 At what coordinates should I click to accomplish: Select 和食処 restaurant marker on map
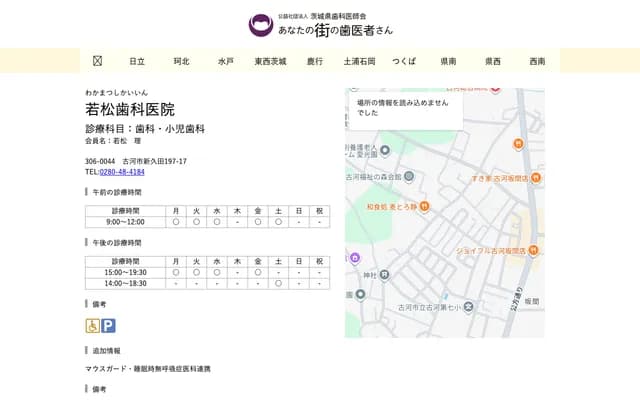(424, 207)
